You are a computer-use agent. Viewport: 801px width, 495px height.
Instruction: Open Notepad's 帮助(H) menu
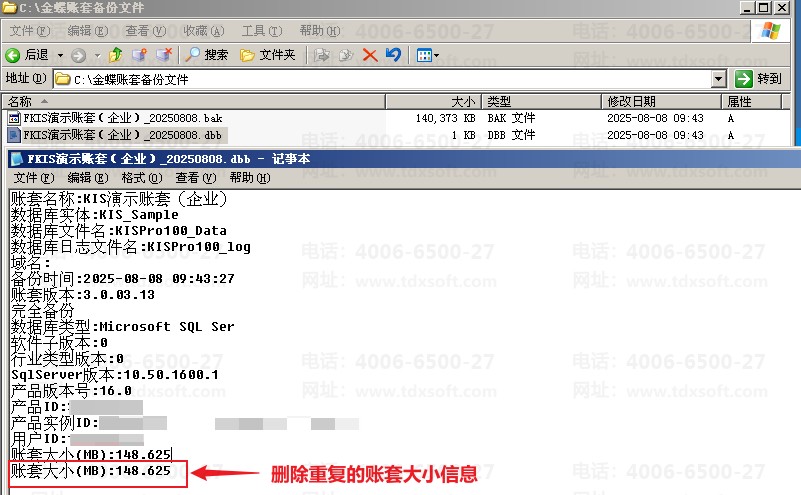pyautogui.click(x=250, y=178)
